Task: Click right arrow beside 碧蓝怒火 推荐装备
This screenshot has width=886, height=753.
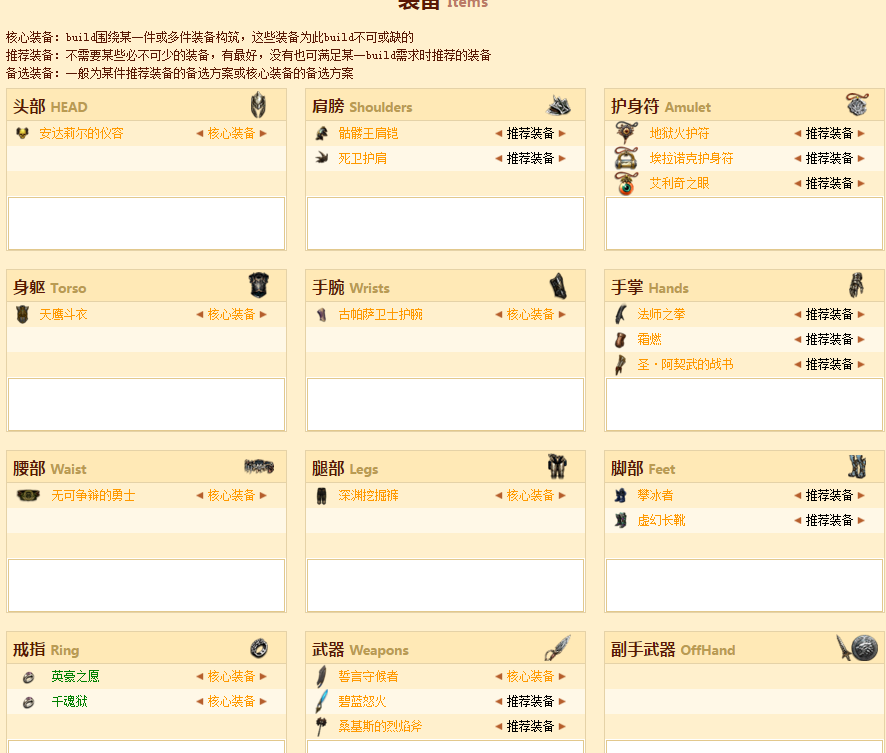Action: 562,702
